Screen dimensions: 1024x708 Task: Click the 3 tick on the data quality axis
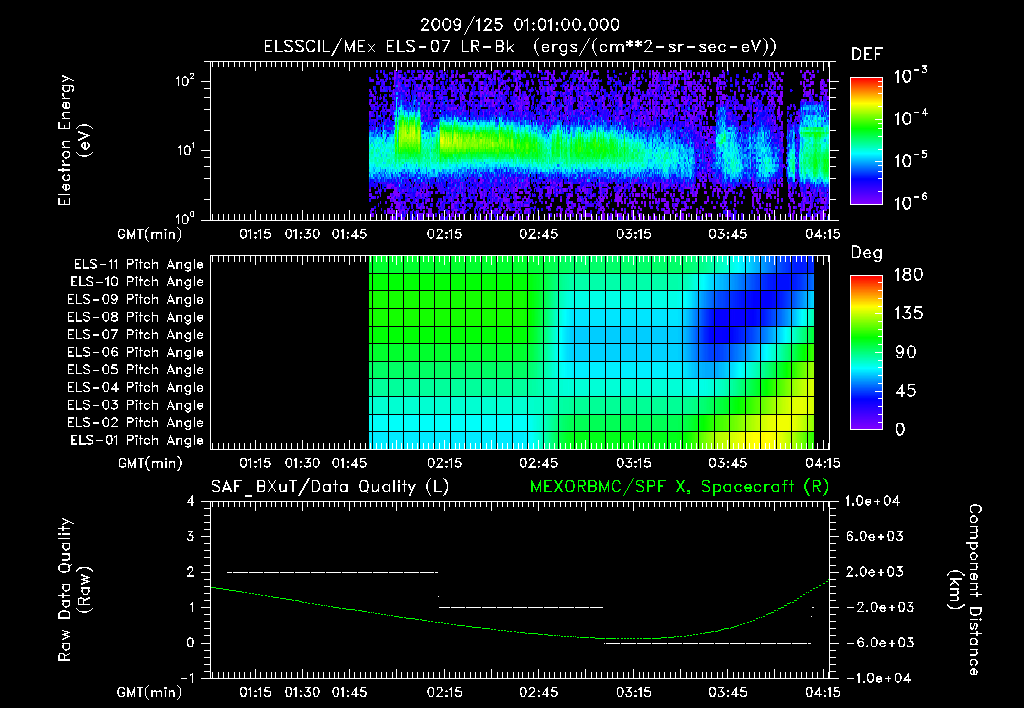coord(191,536)
